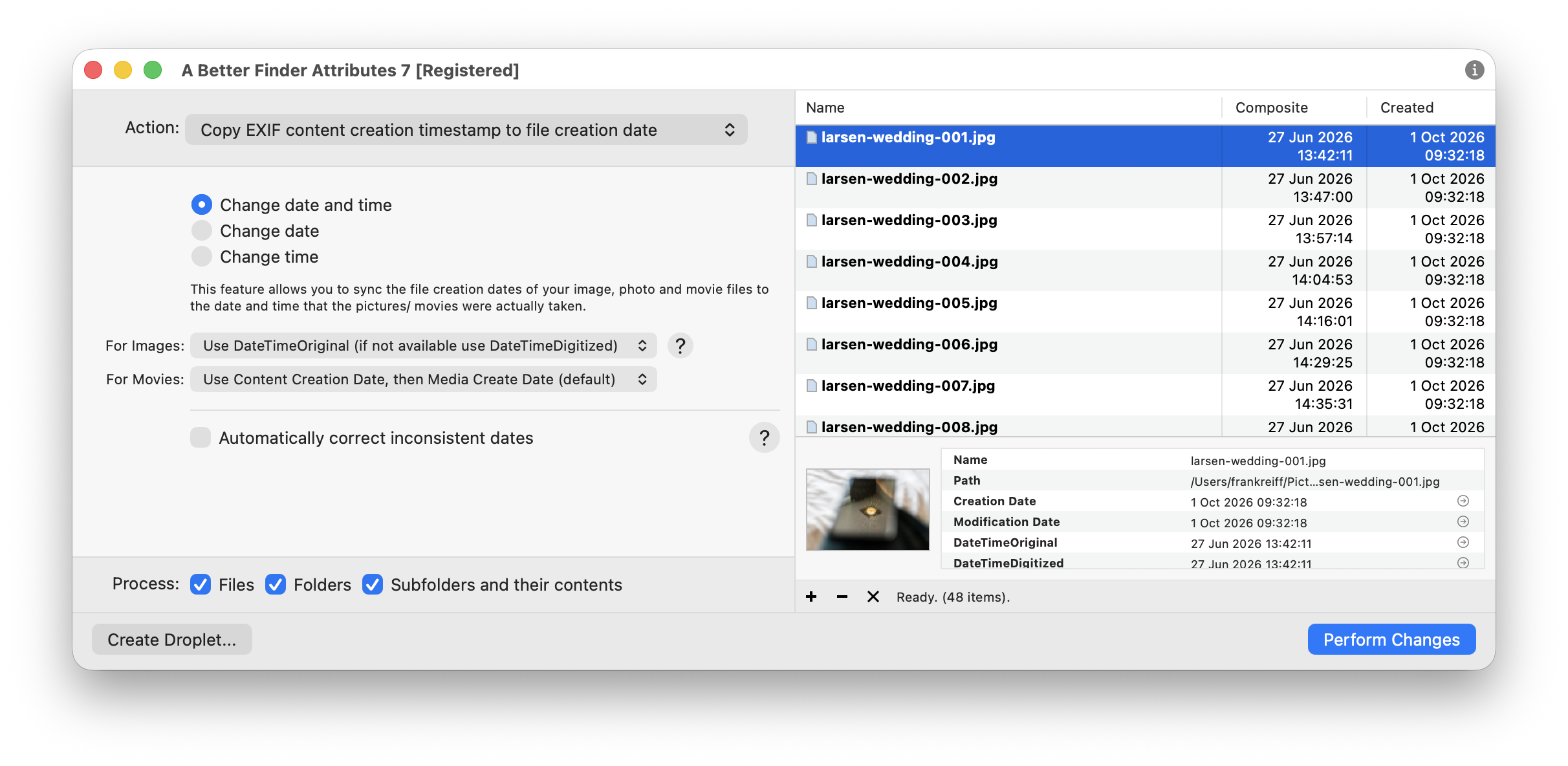Image resolution: width=1568 pixels, height=766 pixels.
Task: Click file icon of larsen-wedding-005.jpg
Action: (x=812, y=303)
